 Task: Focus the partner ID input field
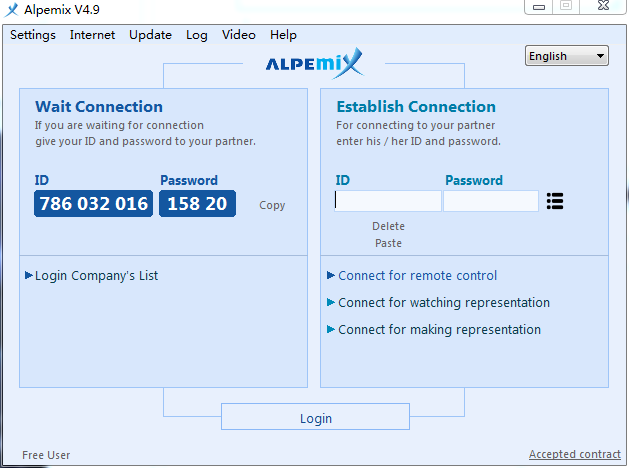point(388,201)
